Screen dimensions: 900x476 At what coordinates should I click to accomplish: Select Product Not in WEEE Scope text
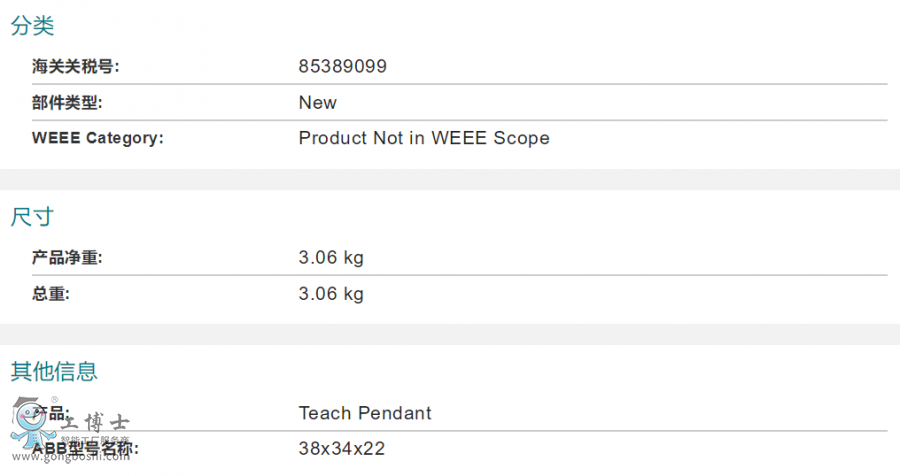[x=424, y=138]
